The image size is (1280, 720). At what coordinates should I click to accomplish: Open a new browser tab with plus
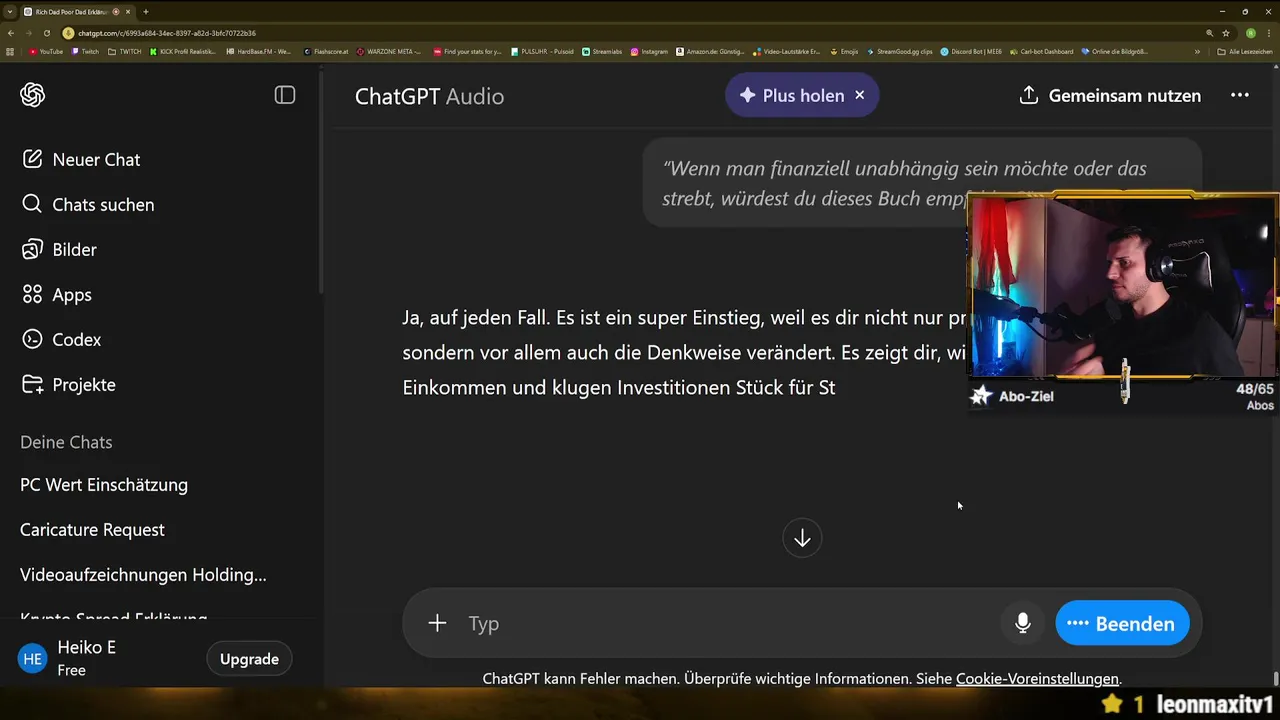145,11
